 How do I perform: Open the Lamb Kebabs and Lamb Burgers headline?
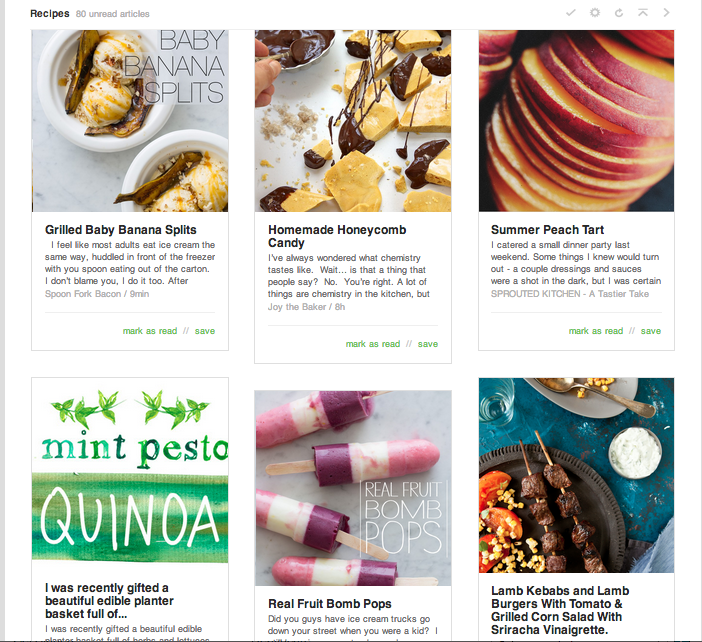coord(560,610)
